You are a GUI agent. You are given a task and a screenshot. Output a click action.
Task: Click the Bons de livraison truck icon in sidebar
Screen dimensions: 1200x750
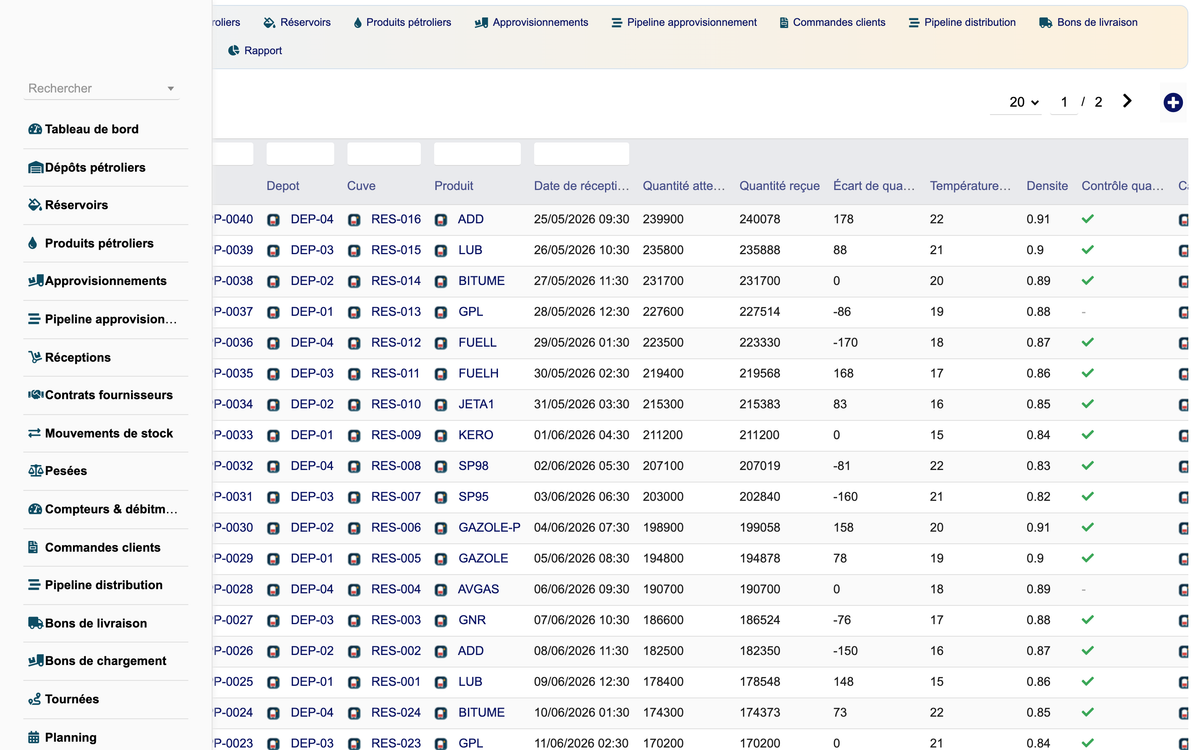pyautogui.click(x=36, y=623)
